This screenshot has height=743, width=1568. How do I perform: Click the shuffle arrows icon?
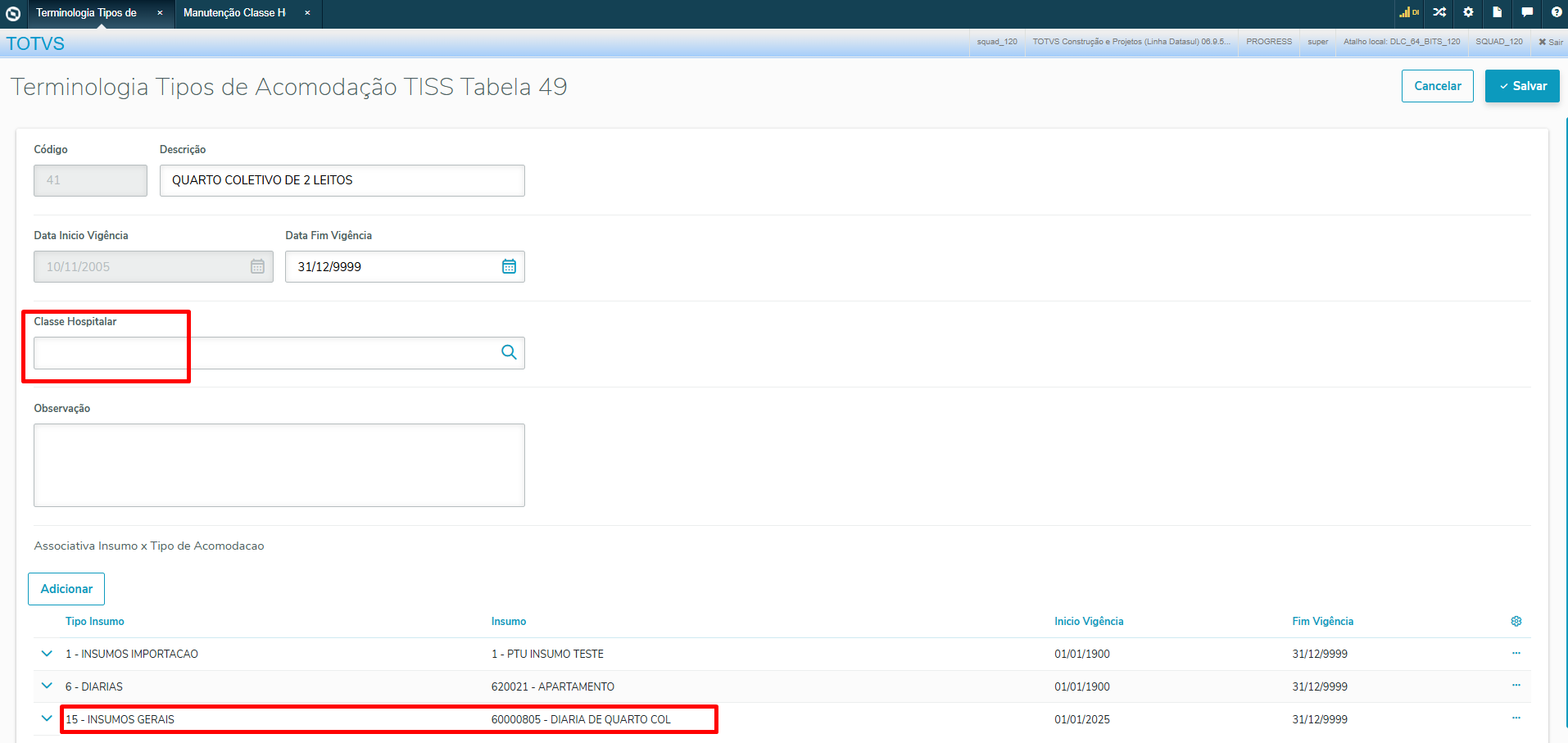(x=1439, y=12)
